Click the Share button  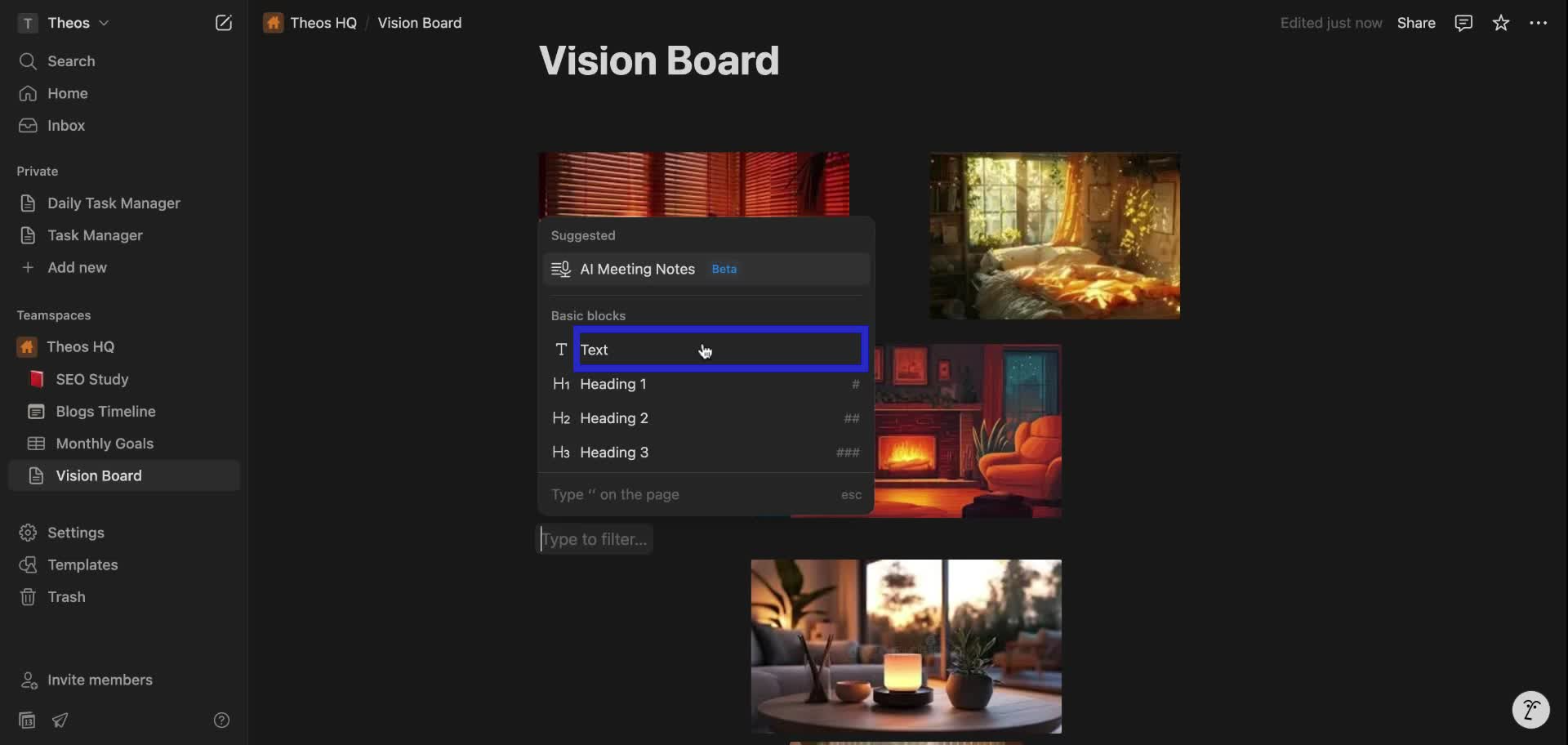pos(1416,23)
